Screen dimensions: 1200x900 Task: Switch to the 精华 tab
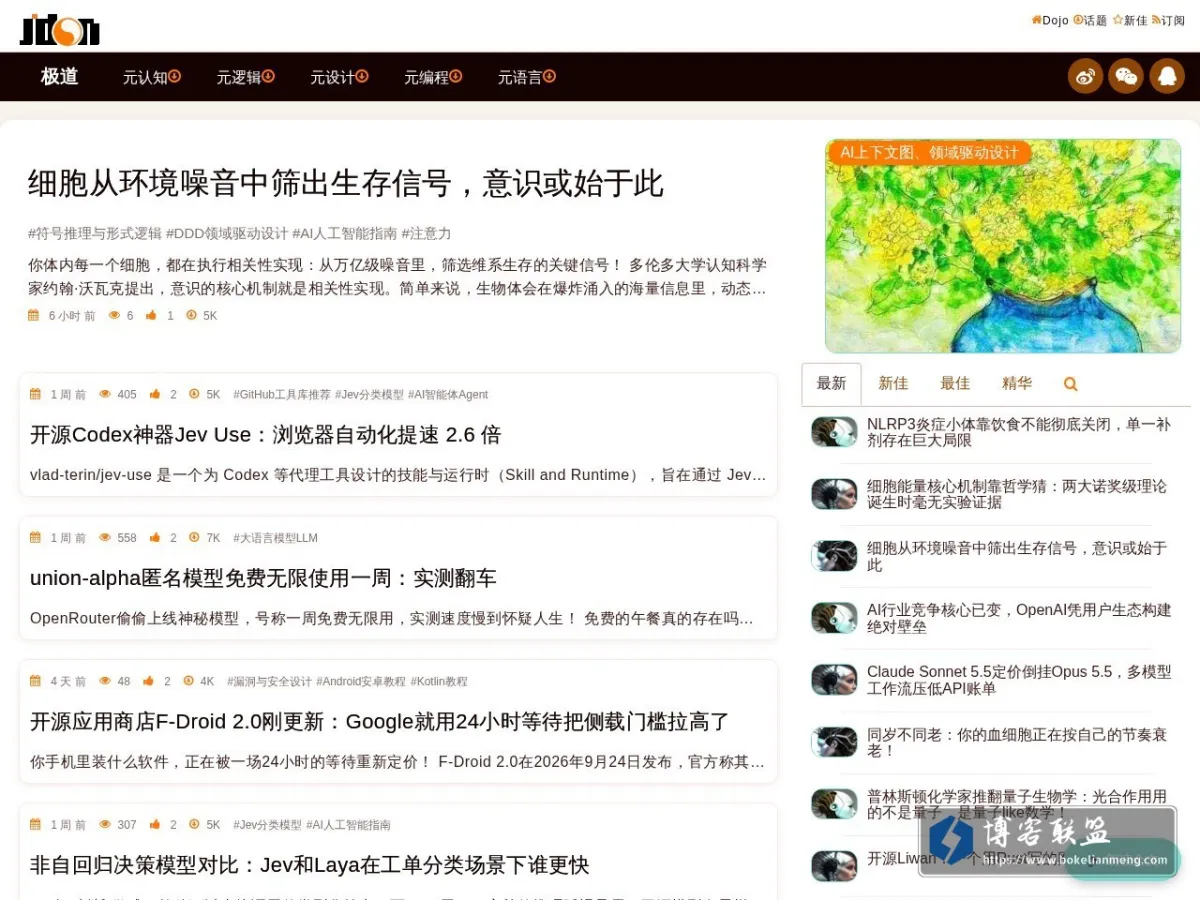[x=1017, y=384]
